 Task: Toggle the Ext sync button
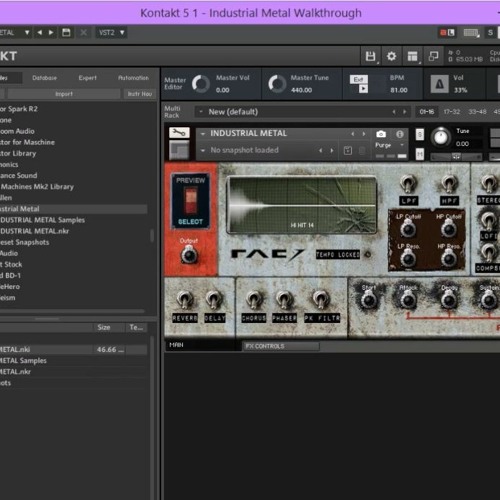coord(359,79)
